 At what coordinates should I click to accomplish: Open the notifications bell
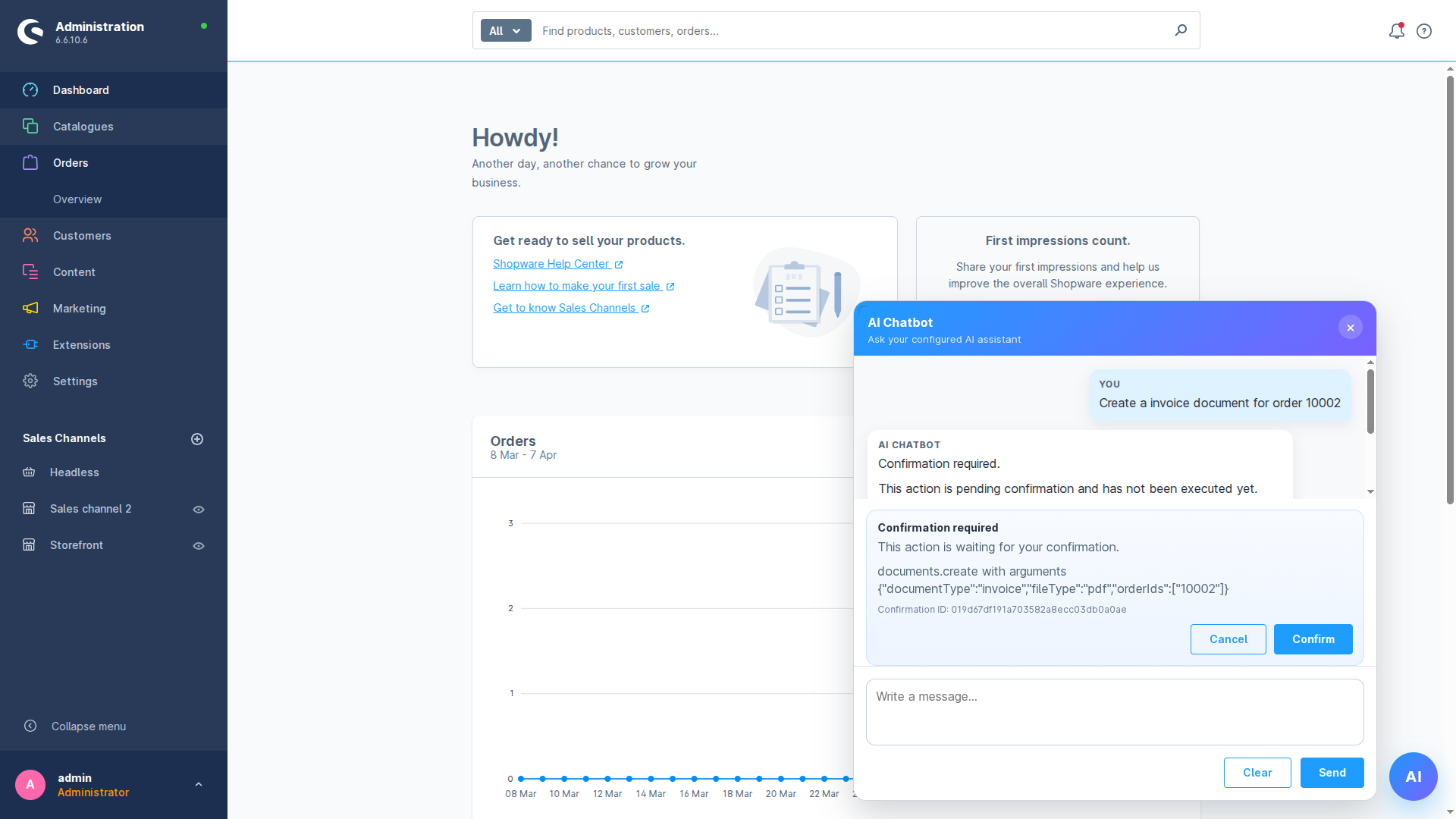(x=1397, y=31)
